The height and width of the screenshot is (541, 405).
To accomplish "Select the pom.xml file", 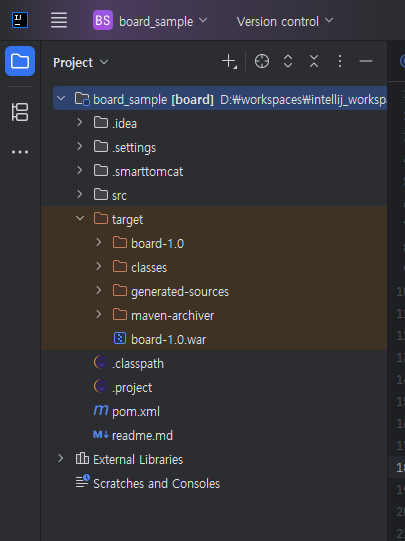I will tap(126, 411).
